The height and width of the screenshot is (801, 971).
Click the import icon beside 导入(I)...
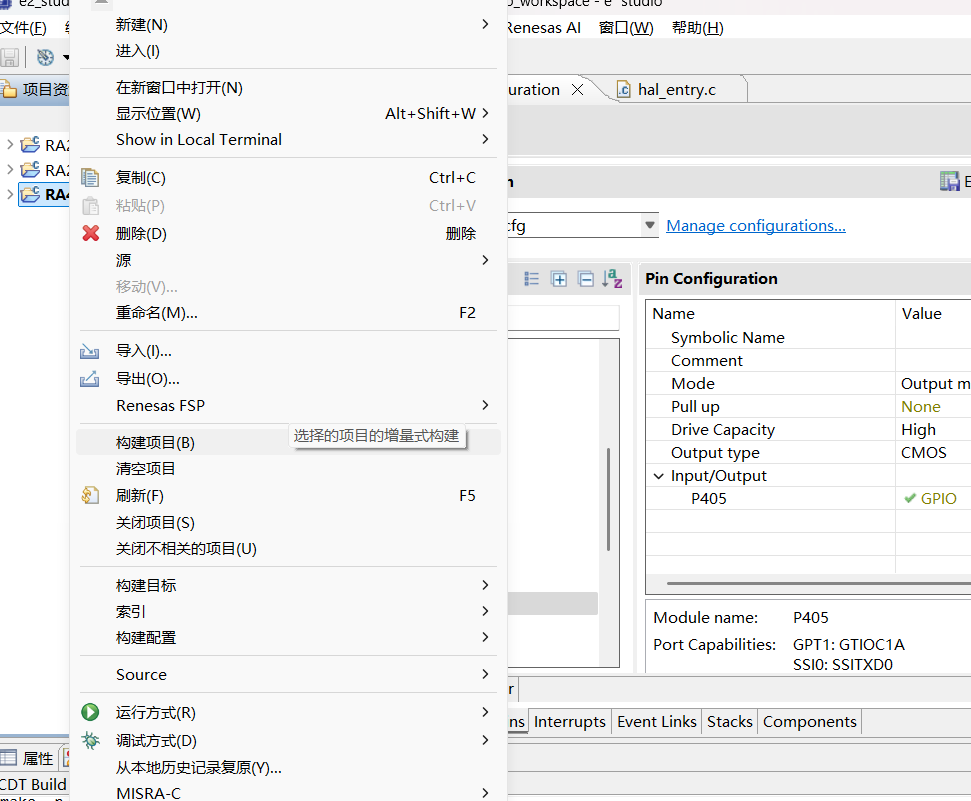[90, 351]
